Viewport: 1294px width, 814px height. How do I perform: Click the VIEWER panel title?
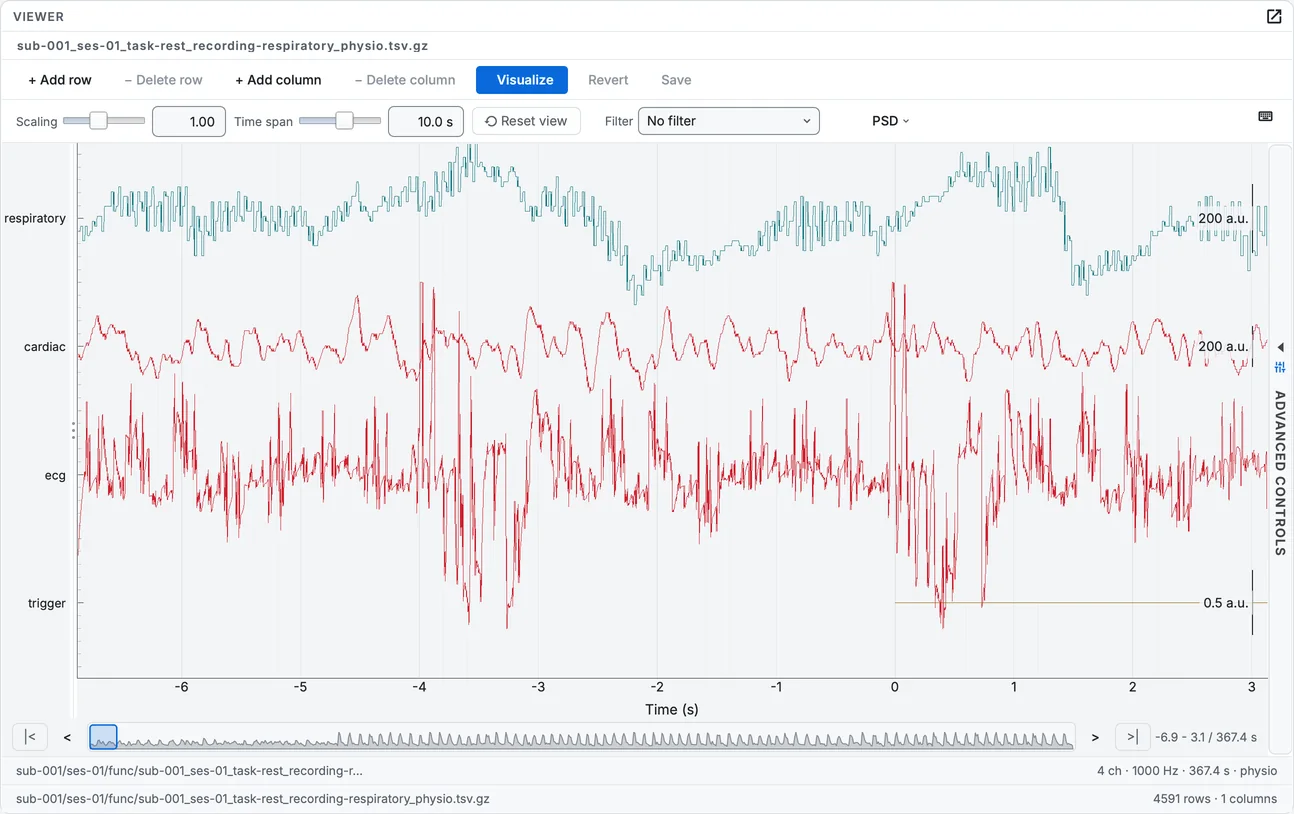(x=39, y=16)
